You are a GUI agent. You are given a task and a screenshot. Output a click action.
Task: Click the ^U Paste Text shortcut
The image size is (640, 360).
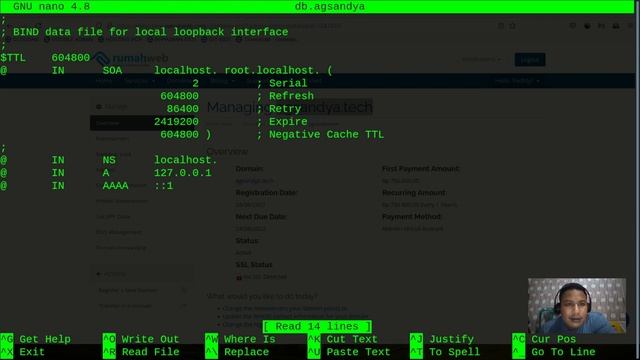point(349,352)
